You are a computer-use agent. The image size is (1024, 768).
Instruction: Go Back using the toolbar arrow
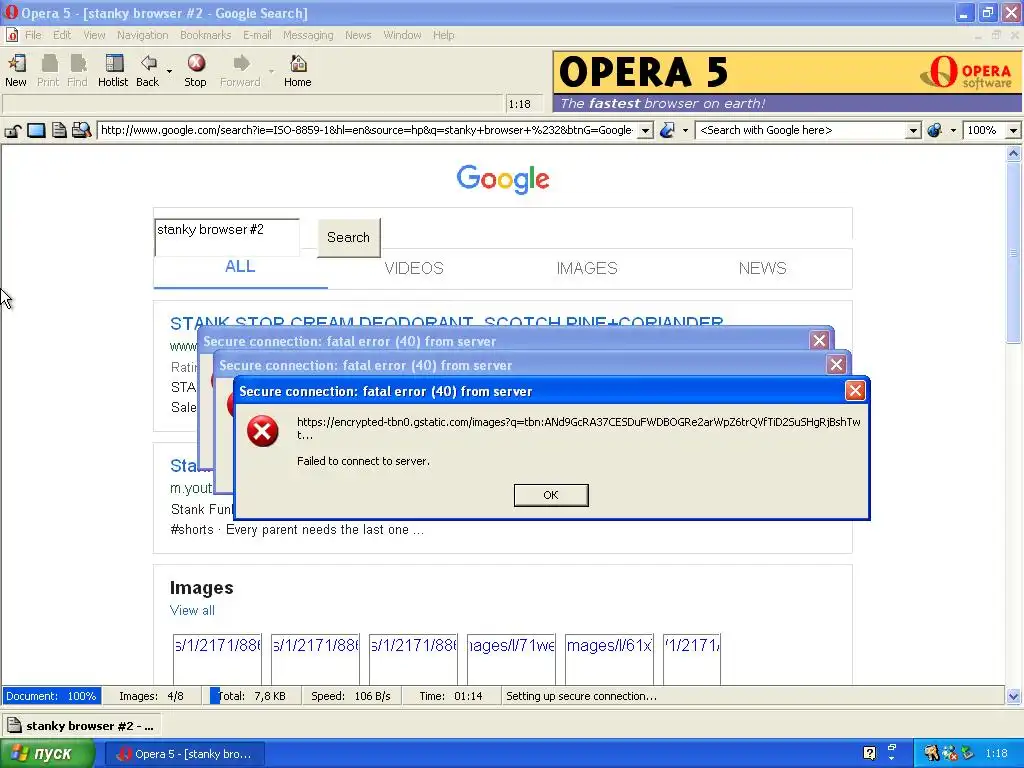pos(148,64)
